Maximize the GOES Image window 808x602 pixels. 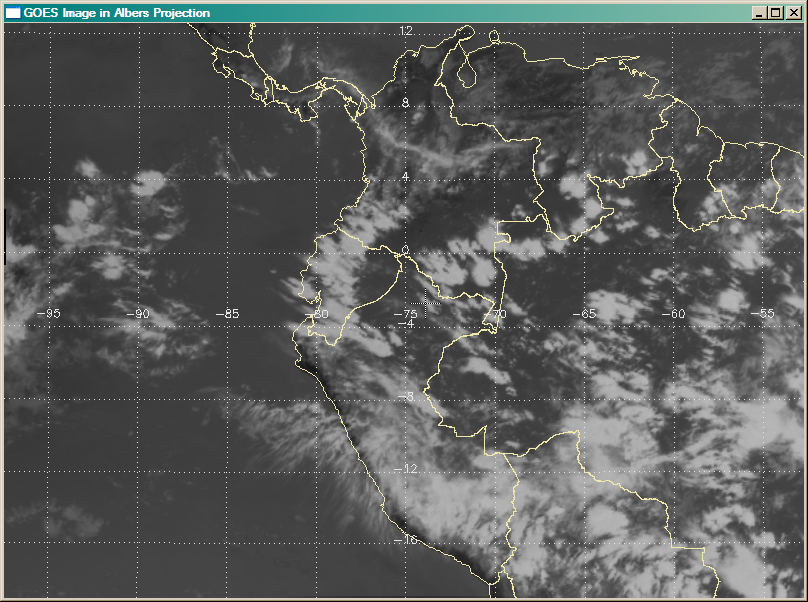point(775,13)
